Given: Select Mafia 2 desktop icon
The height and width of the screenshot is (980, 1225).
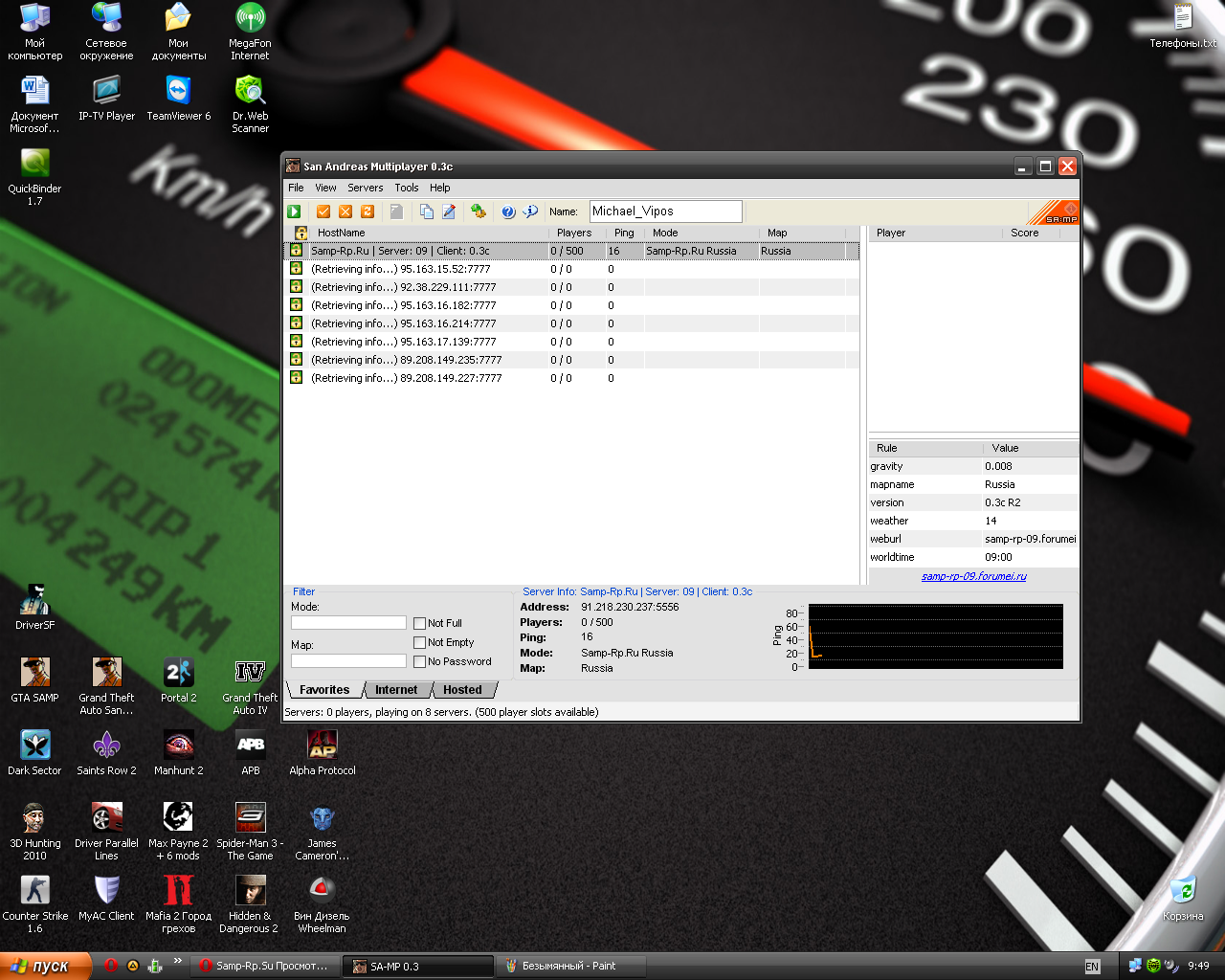Looking at the screenshot, I should (x=179, y=904).
